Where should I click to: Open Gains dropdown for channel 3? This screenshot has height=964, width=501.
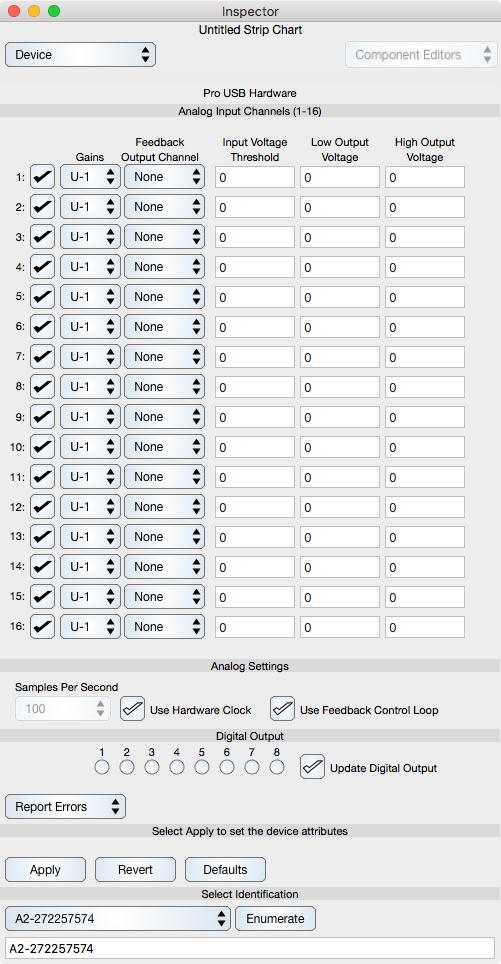[x=90, y=237]
